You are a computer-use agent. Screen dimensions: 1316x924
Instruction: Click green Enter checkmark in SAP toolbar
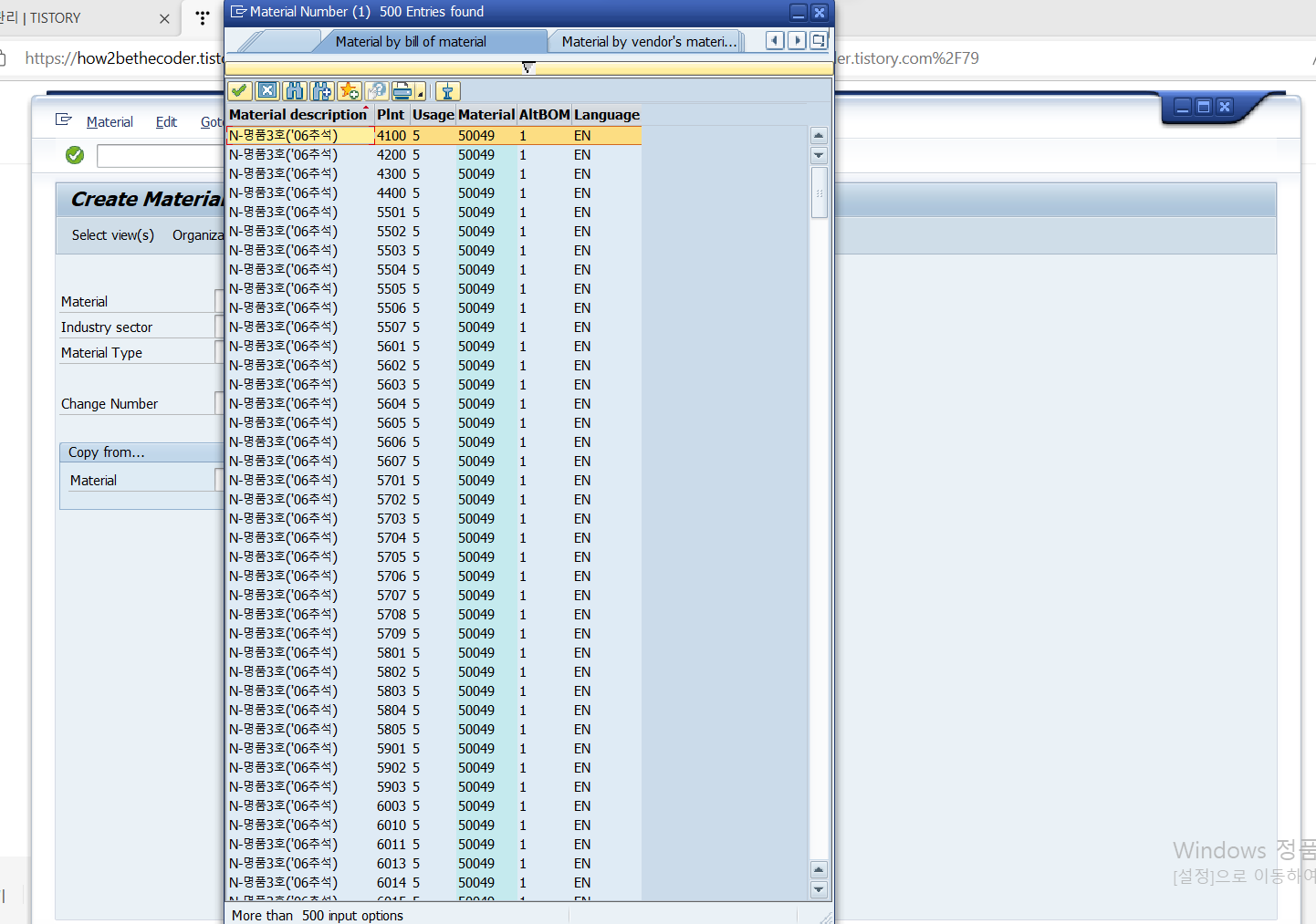pos(75,156)
